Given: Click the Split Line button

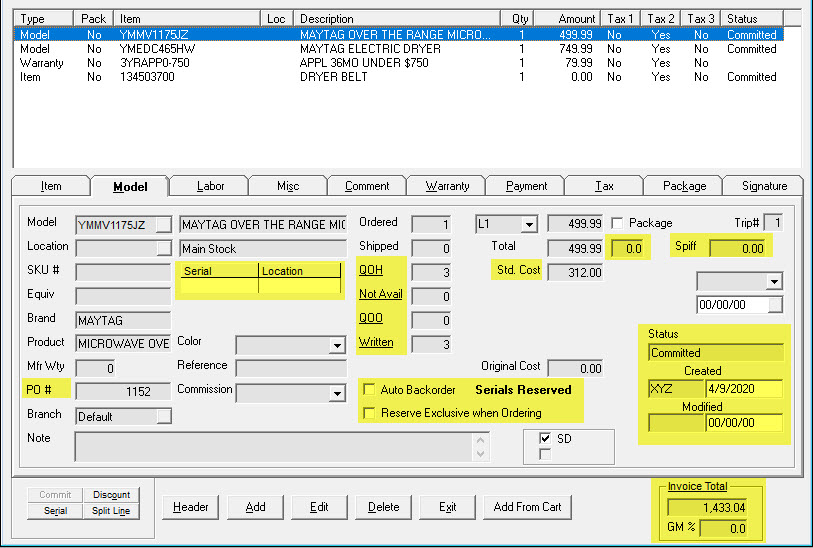Looking at the screenshot, I should [111, 511].
